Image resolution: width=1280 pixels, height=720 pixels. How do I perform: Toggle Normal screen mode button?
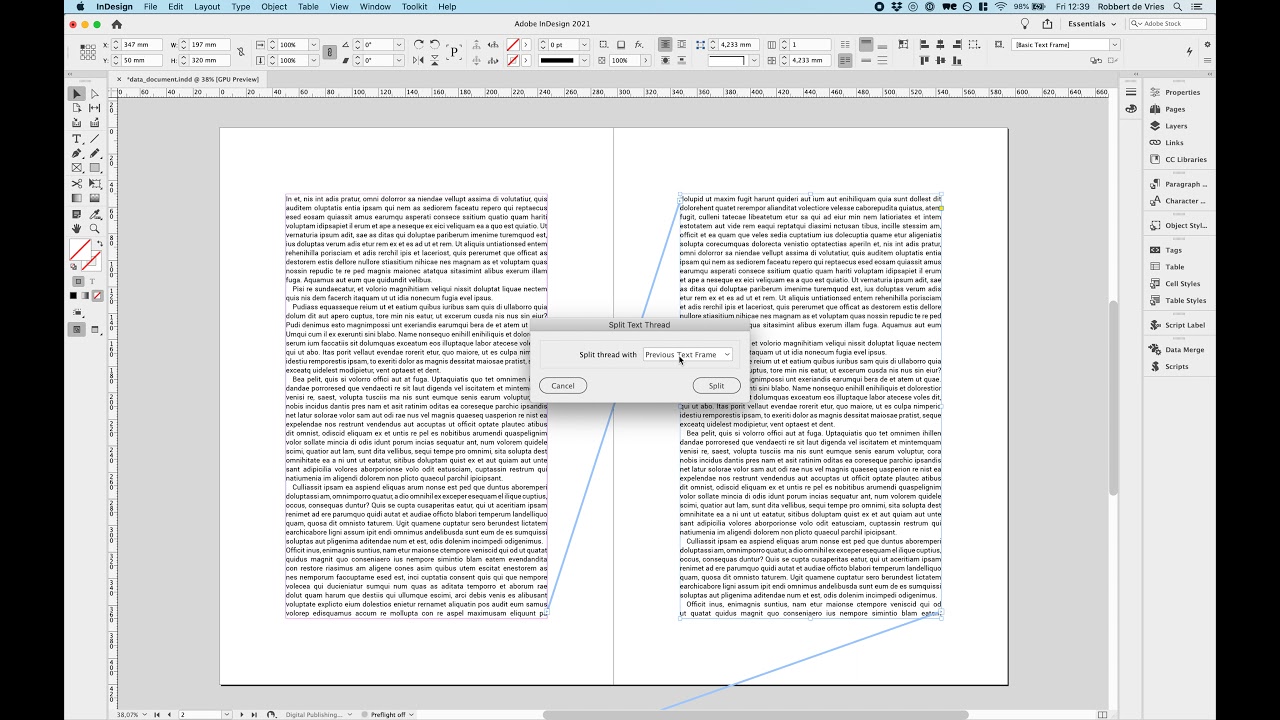click(77, 329)
